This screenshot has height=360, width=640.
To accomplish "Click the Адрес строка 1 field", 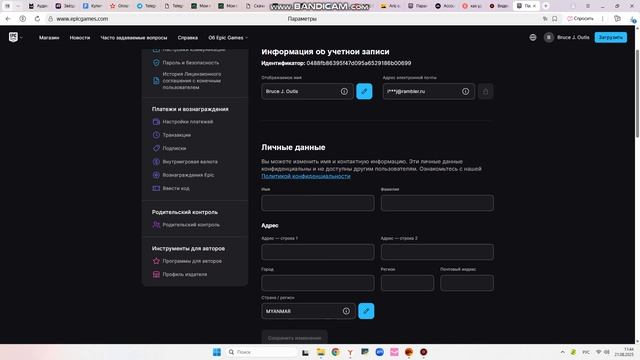I will (318, 252).
